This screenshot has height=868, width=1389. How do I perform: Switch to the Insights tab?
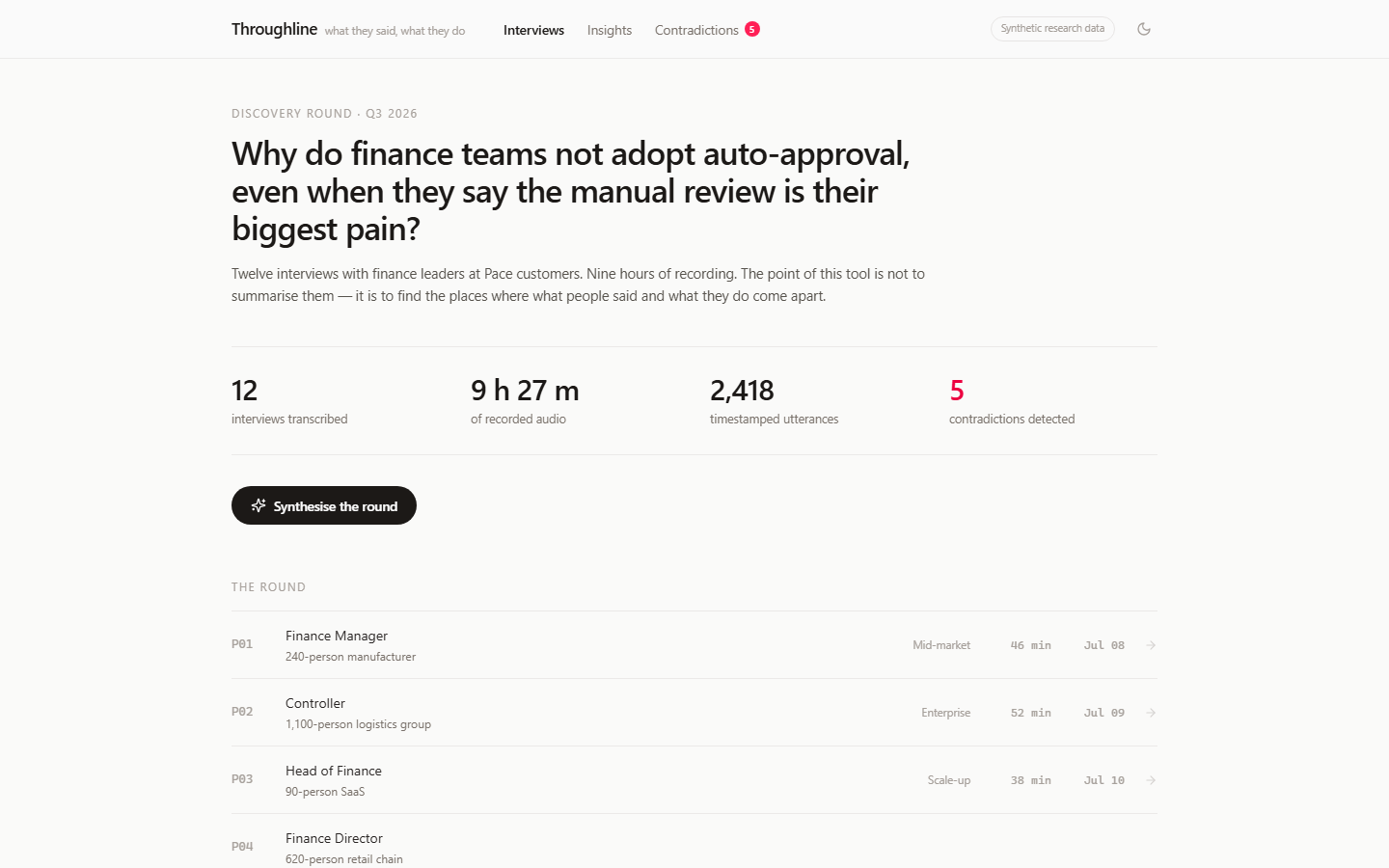(610, 30)
